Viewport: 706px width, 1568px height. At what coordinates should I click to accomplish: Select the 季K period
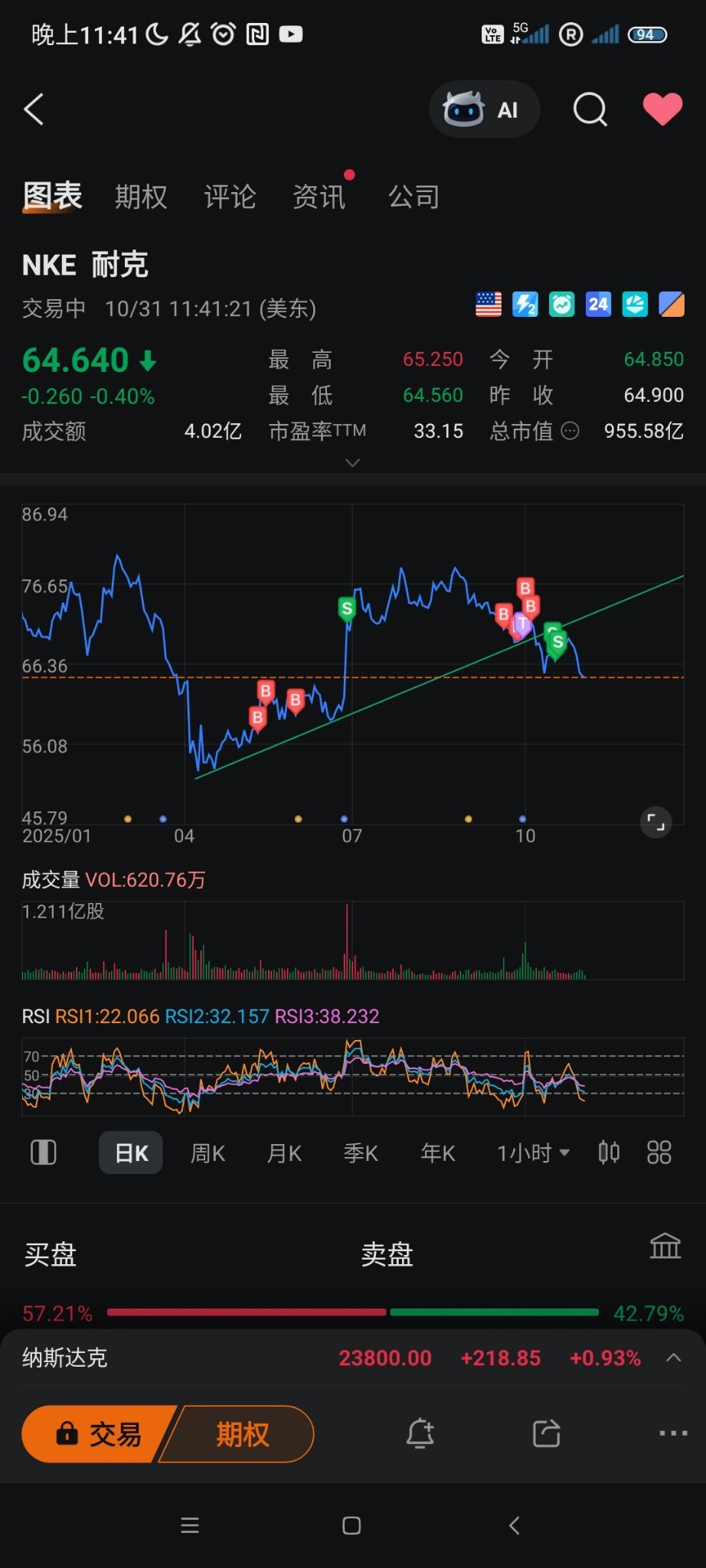[x=361, y=1153]
